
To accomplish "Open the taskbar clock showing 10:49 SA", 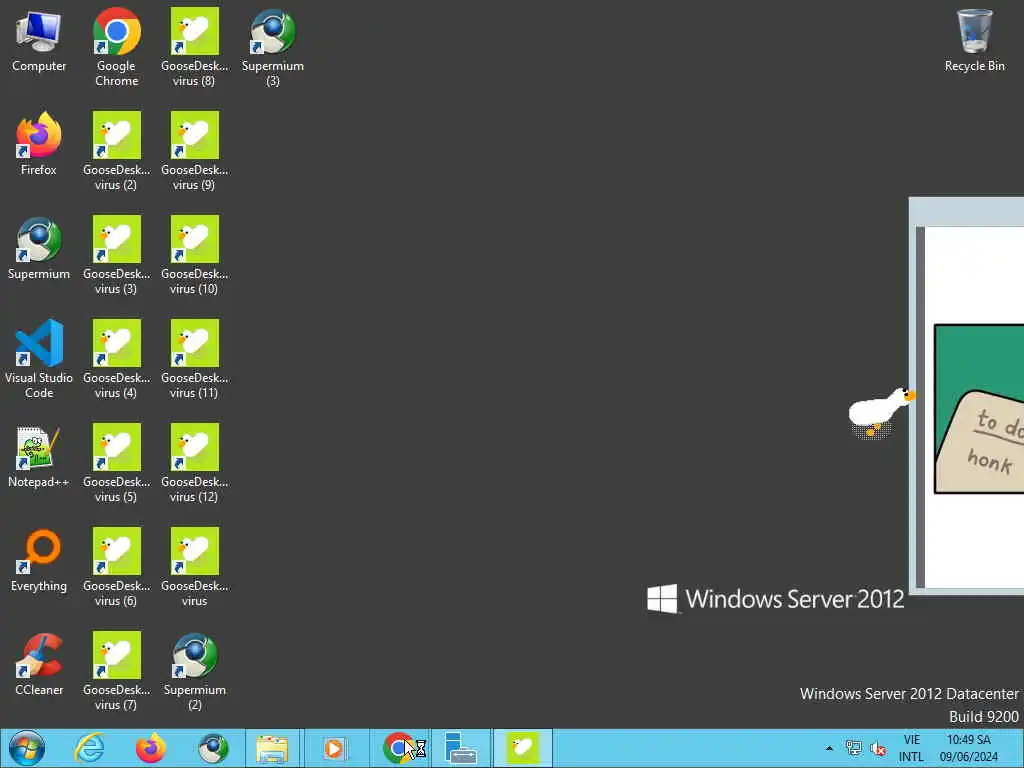I will pos(968,748).
